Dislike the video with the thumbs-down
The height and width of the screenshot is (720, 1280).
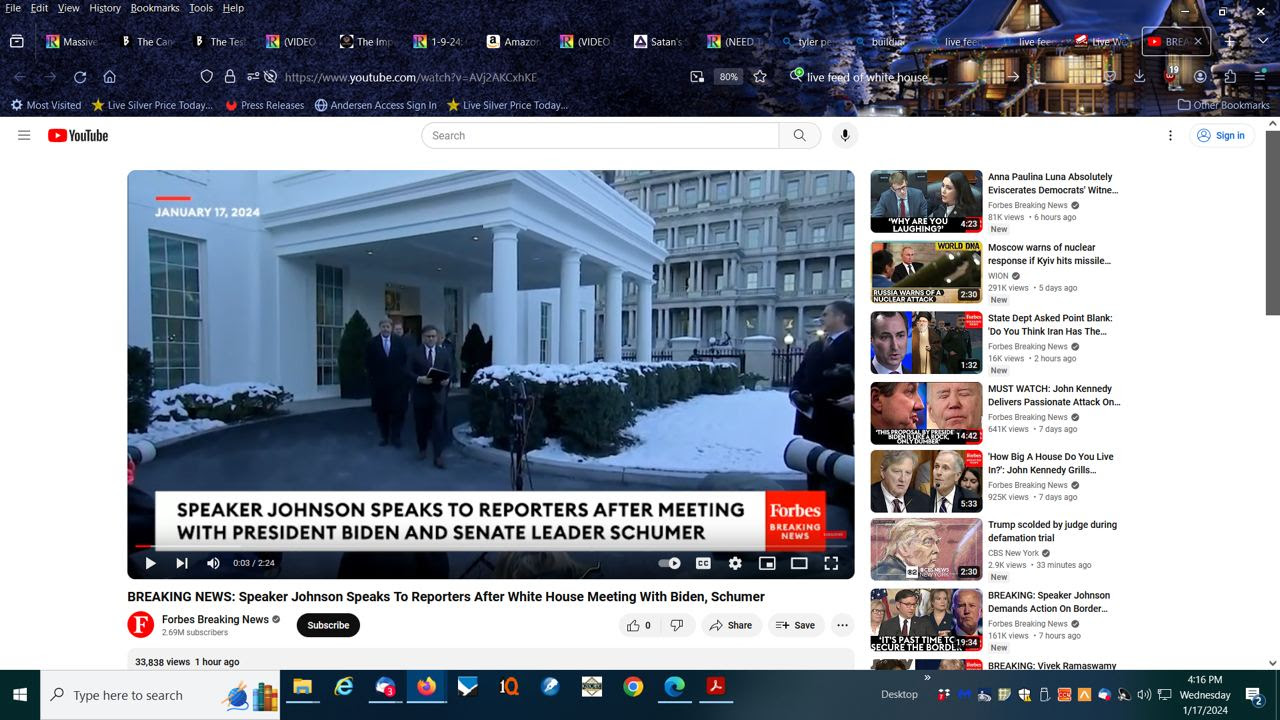tap(677, 625)
